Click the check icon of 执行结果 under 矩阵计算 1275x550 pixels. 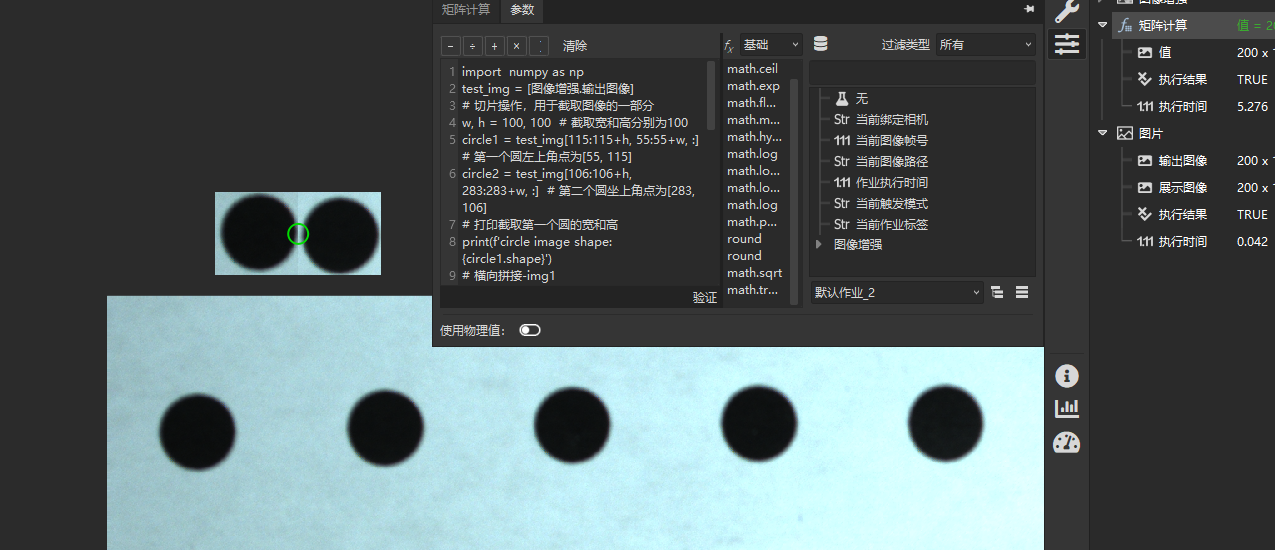point(1145,79)
